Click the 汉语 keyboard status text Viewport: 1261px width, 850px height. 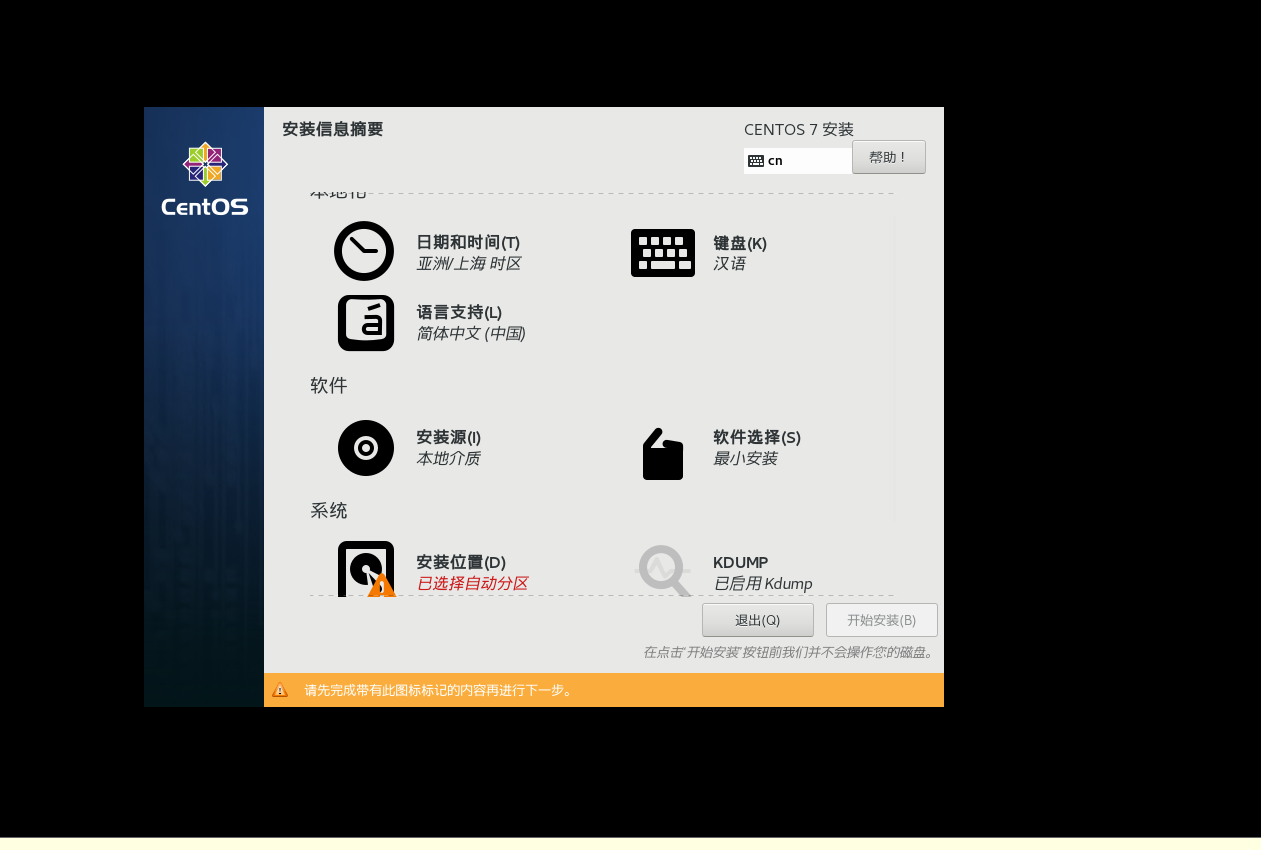coord(729,264)
